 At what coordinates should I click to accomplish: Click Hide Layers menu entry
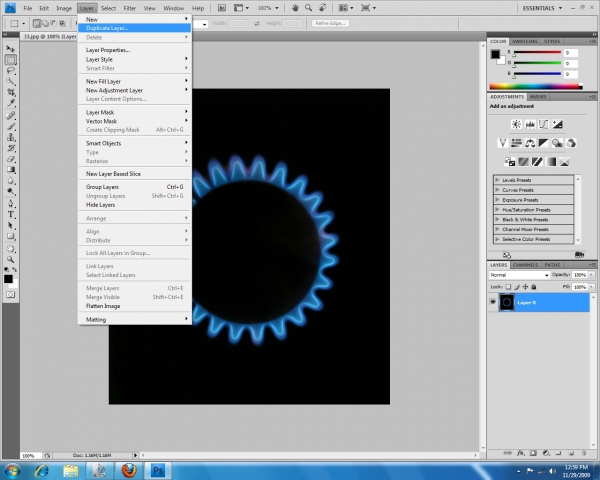point(134,205)
